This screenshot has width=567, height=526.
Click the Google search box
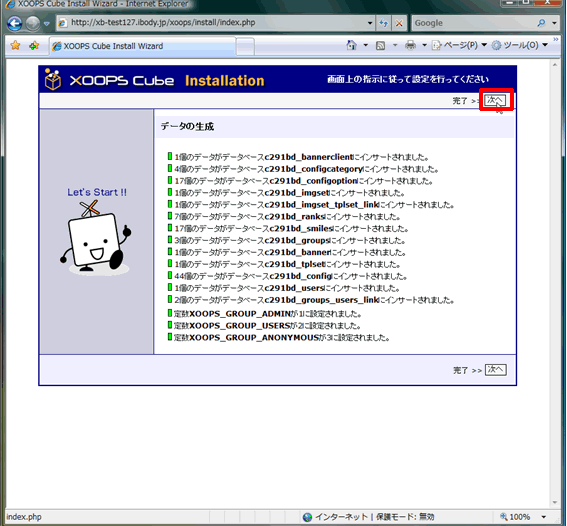click(x=473, y=23)
